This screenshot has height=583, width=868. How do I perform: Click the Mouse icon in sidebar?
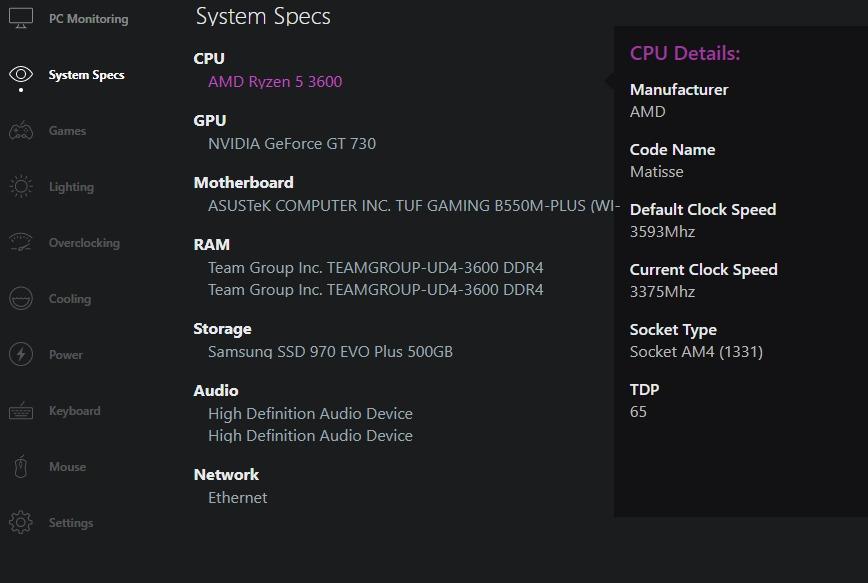[21, 467]
